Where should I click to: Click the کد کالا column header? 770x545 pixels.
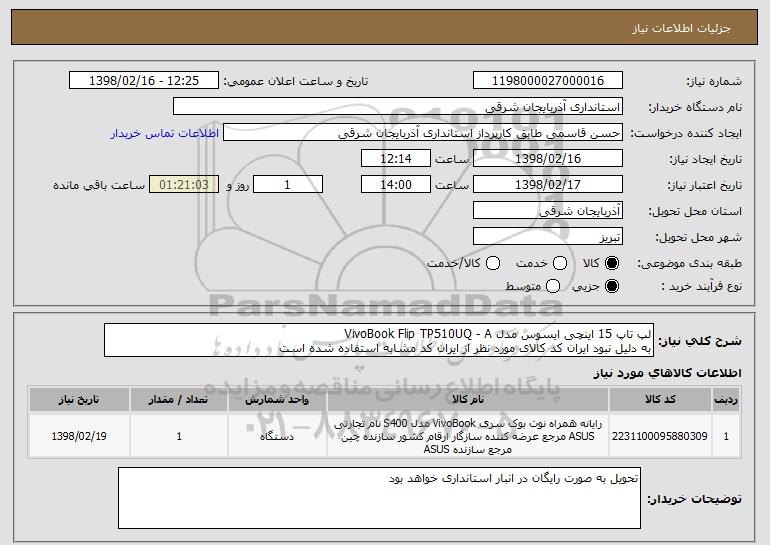(x=660, y=400)
